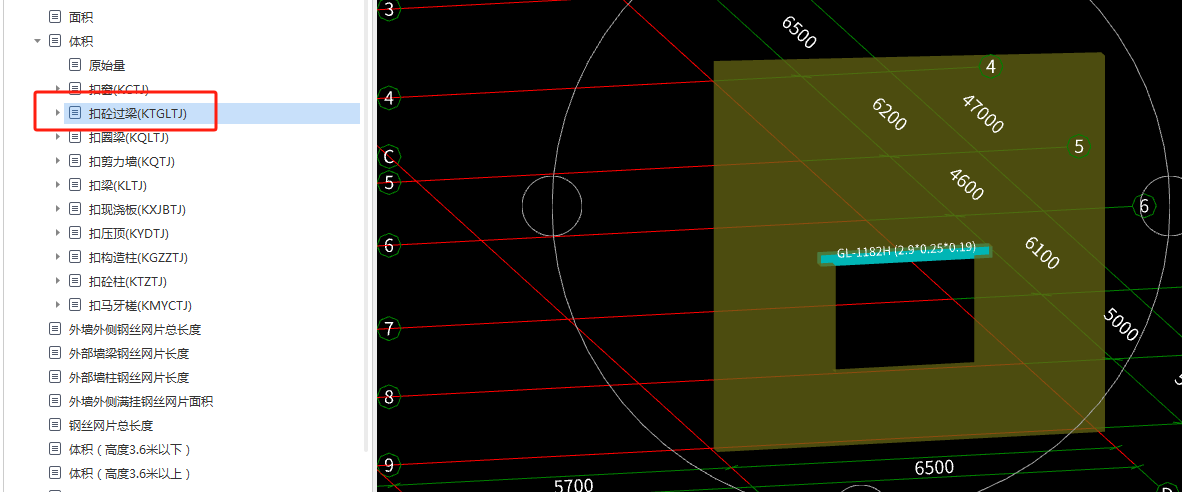Image resolution: width=1182 pixels, height=492 pixels.
Task: Click the document icon of 扣压顶(KYDTJ)
Action: click(74, 233)
